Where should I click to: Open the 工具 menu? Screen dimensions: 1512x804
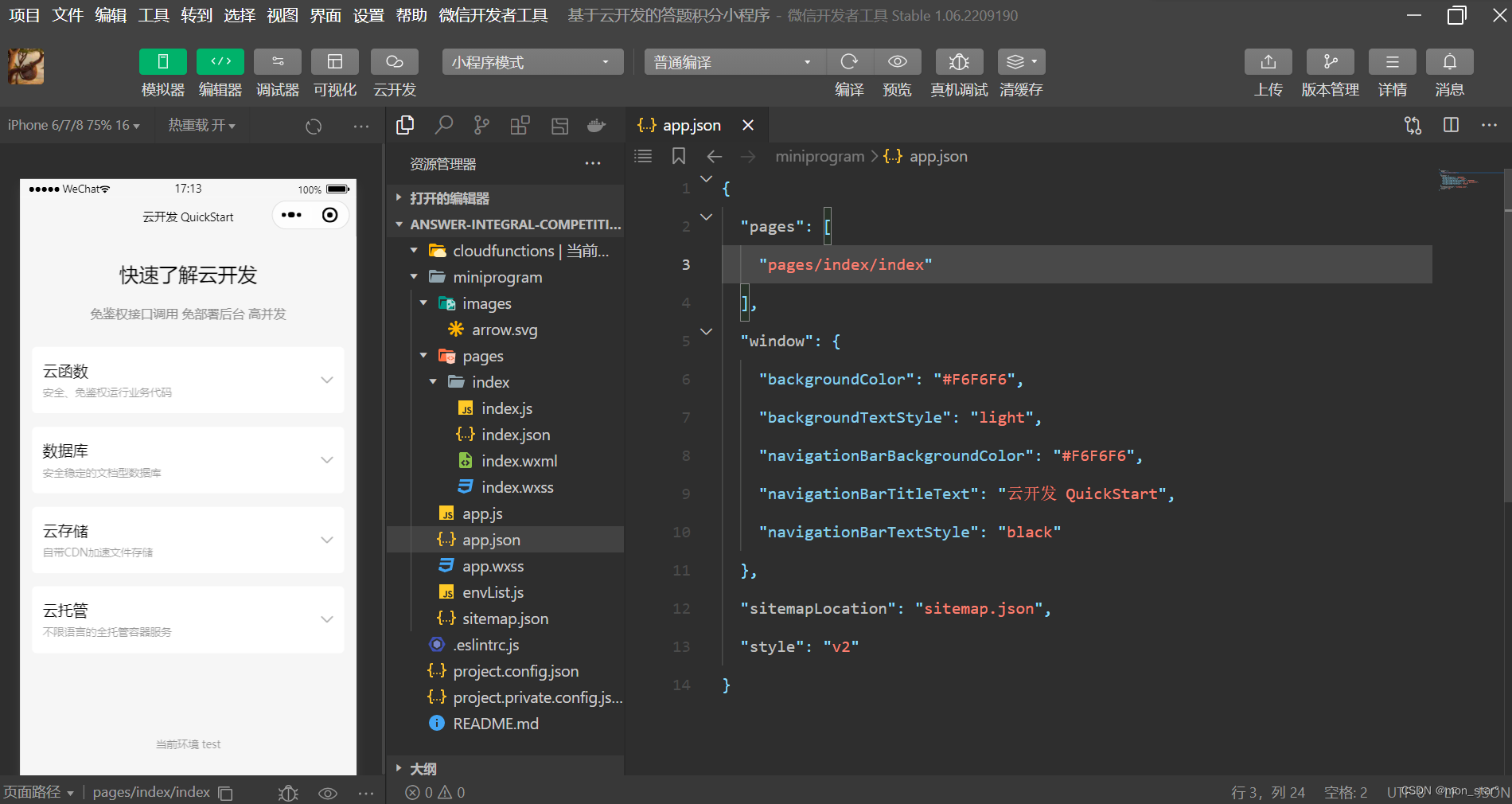click(154, 15)
